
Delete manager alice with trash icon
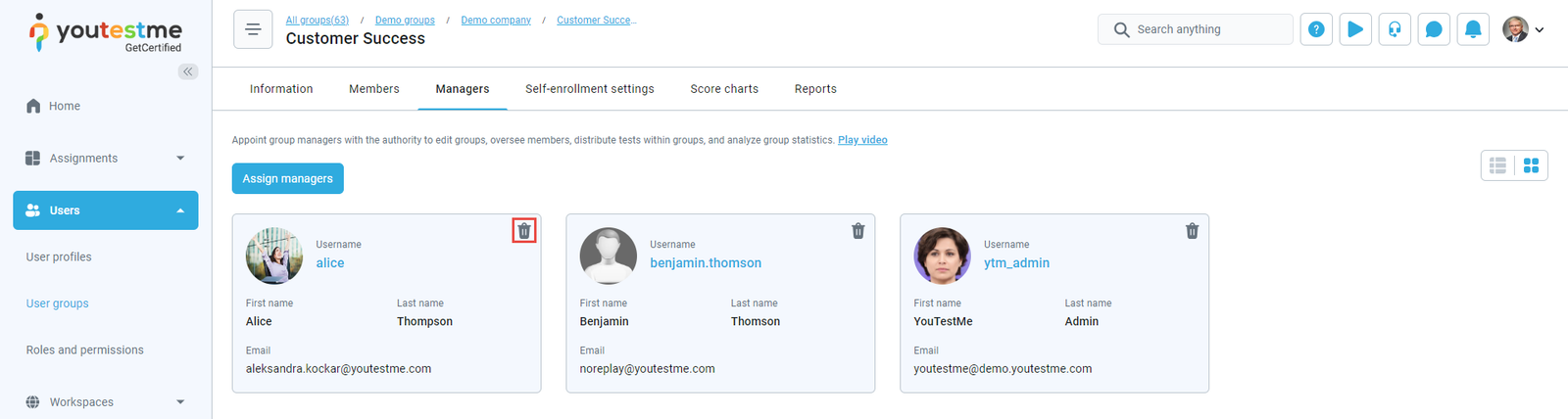click(x=524, y=231)
